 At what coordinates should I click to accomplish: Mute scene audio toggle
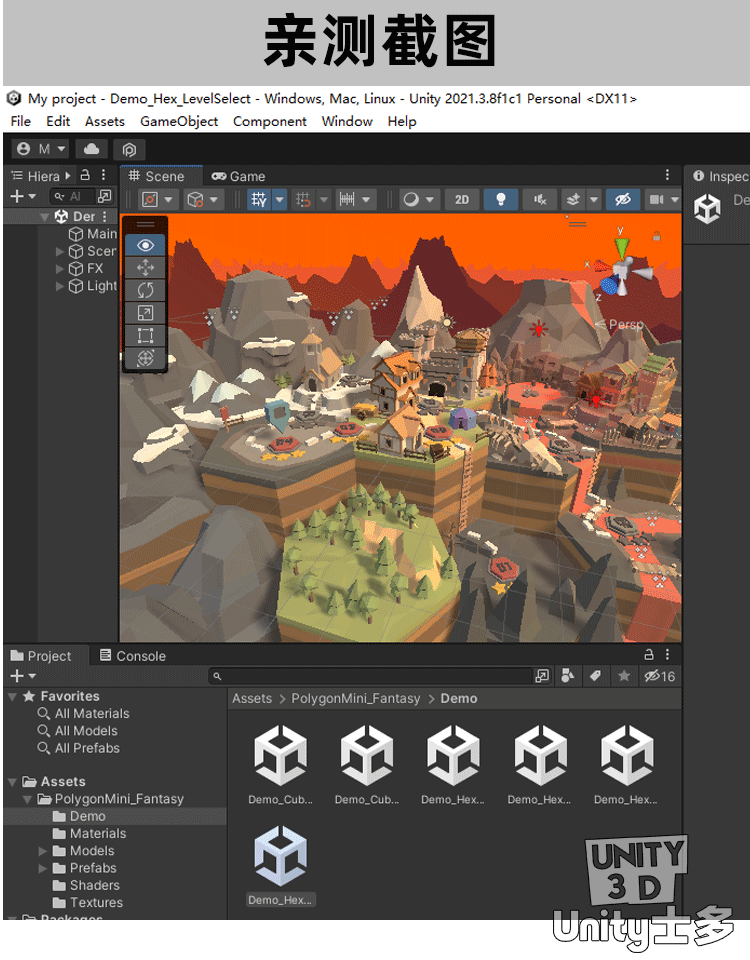540,200
